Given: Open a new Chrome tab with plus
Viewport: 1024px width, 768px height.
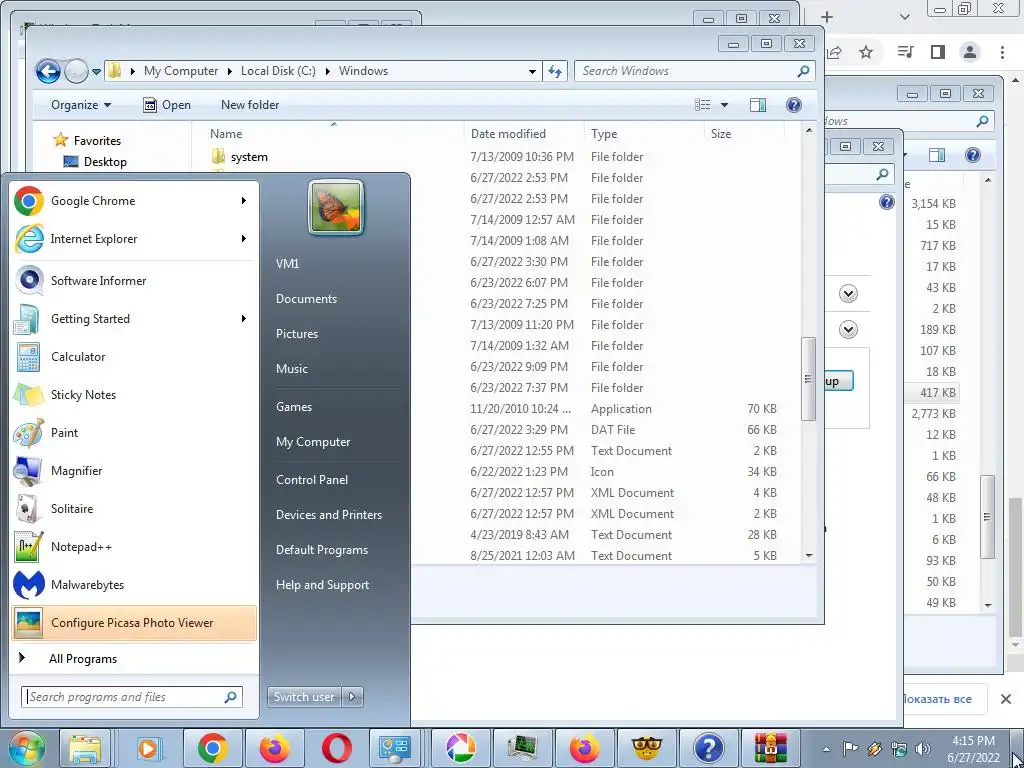Looking at the screenshot, I should pyautogui.click(x=827, y=17).
